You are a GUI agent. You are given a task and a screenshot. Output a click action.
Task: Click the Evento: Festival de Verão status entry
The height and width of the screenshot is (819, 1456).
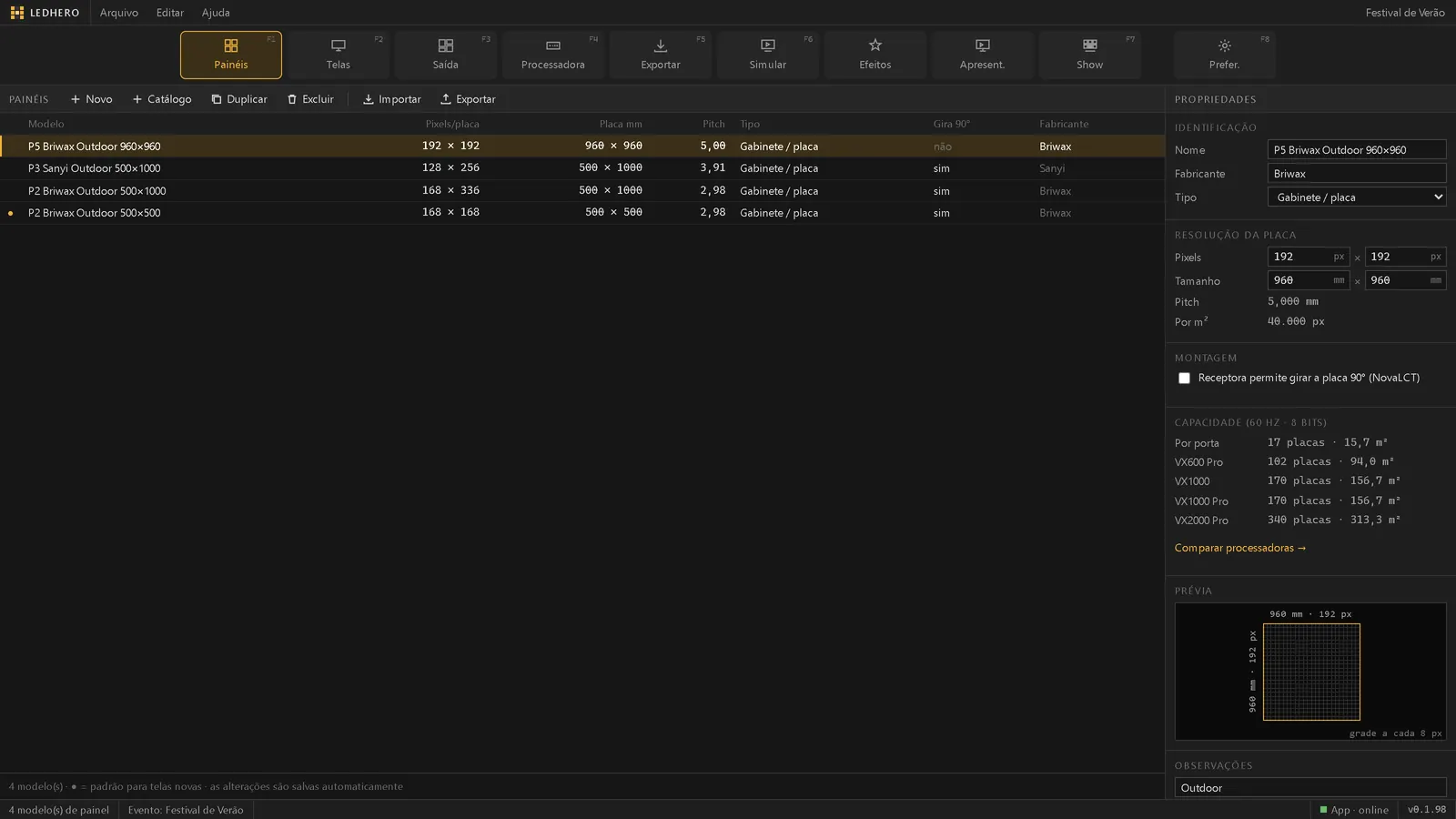point(186,810)
